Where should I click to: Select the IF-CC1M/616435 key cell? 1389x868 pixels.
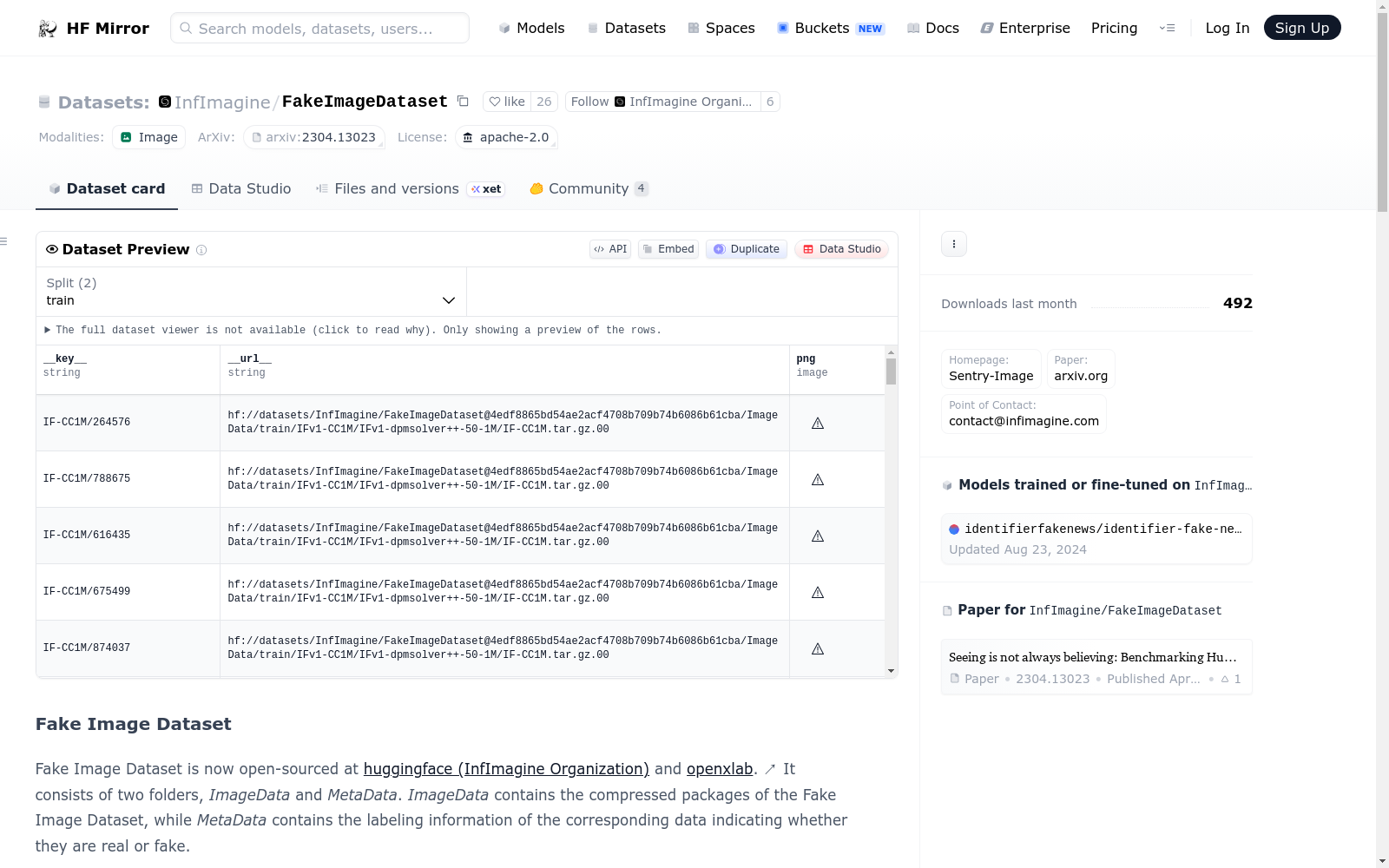pos(128,536)
